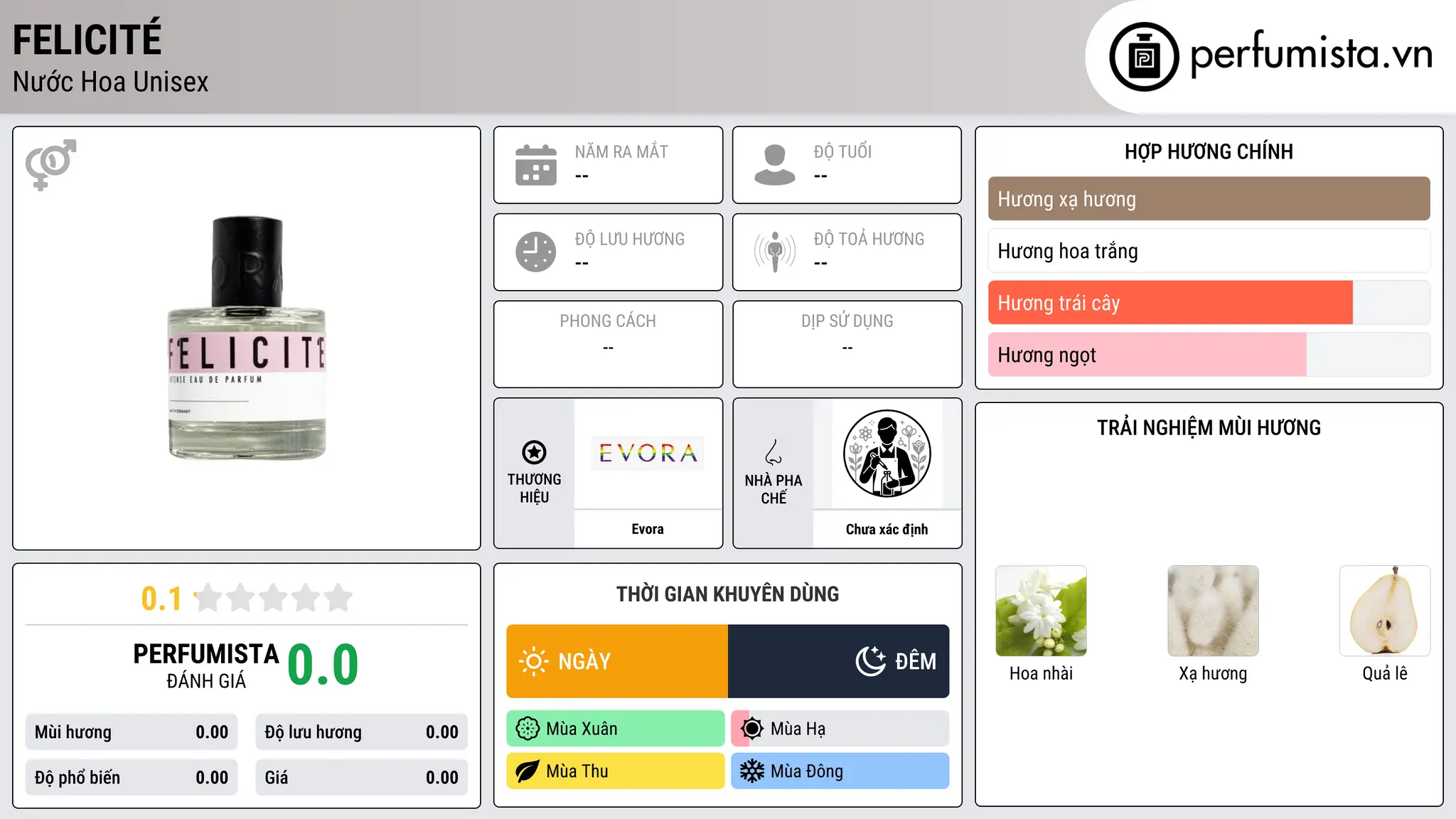Click the Độ Tuổi label
Viewport: 1456px width, 819px height.
[842, 151]
